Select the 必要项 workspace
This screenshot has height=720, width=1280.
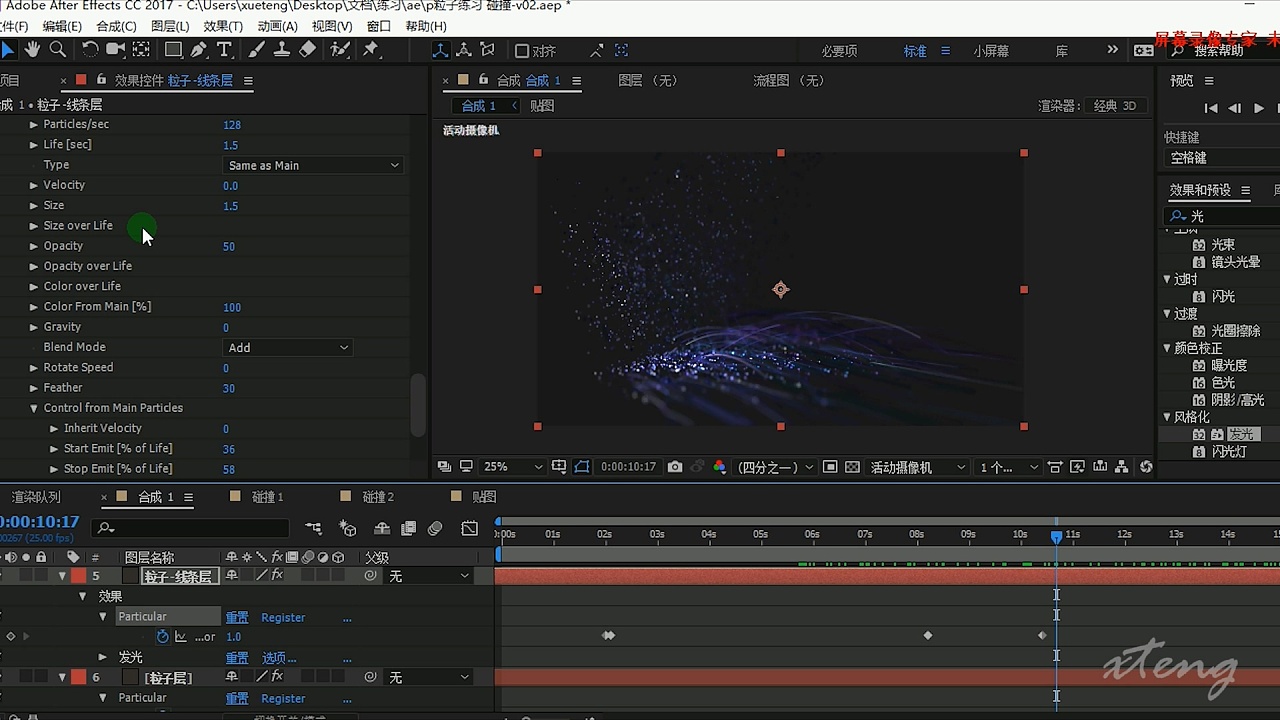[839, 51]
